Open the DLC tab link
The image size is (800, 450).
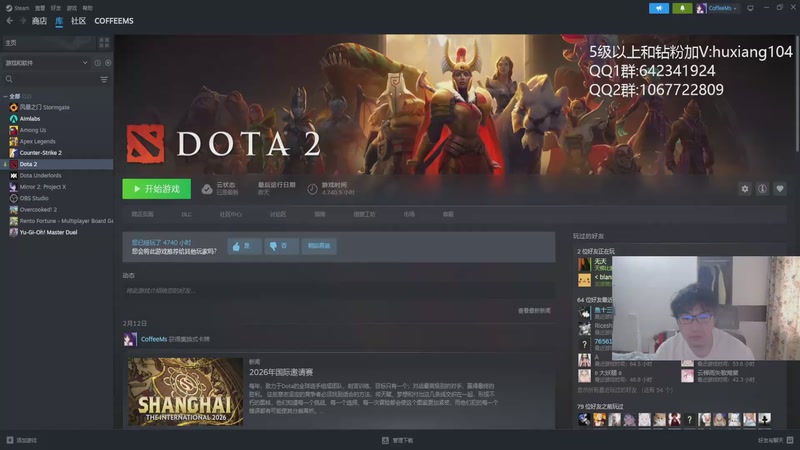[187, 214]
